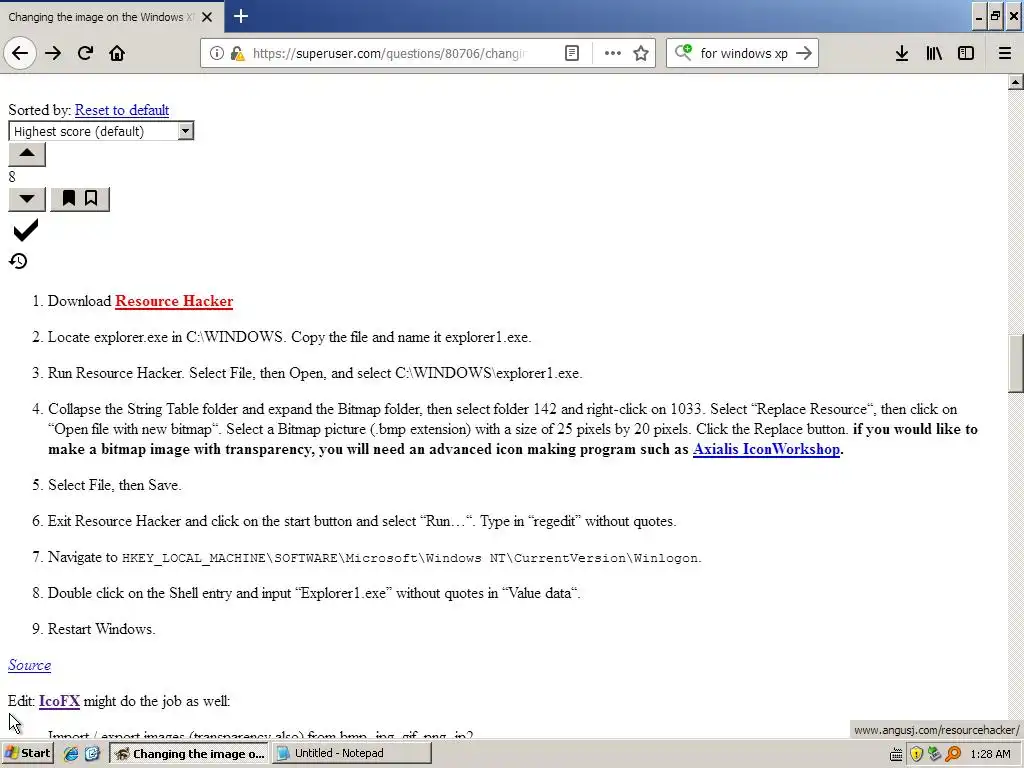Click the 'Sorted by:' label

point(39,110)
